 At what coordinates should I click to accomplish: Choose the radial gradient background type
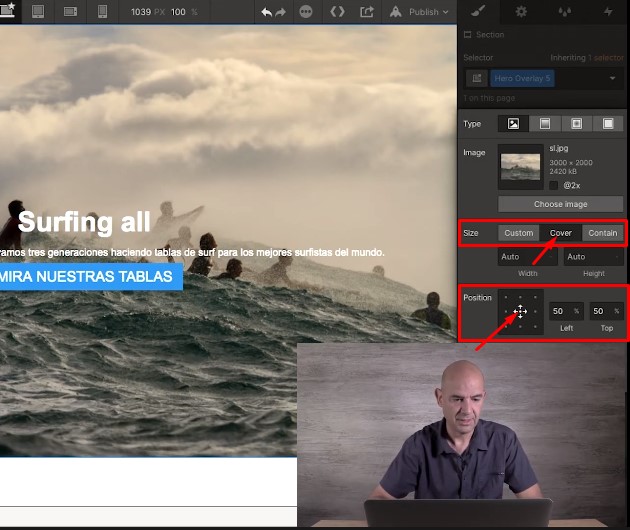click(577, 124)
